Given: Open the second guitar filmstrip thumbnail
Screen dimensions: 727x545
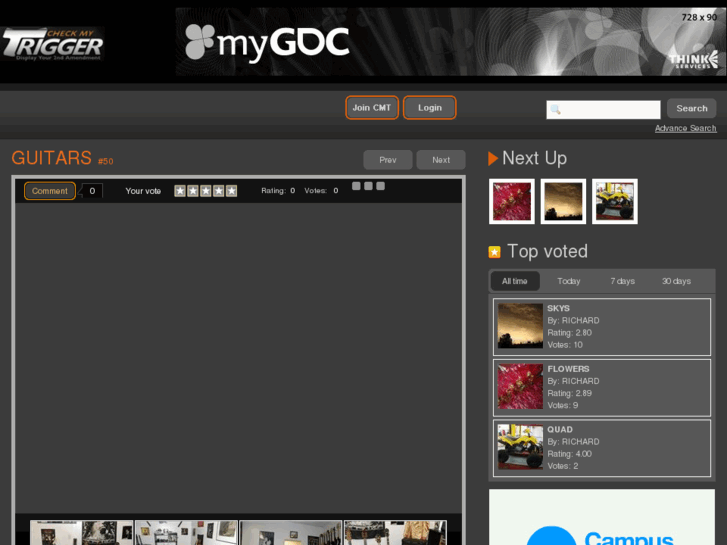Looking at the screenshot, I should 186,532.
